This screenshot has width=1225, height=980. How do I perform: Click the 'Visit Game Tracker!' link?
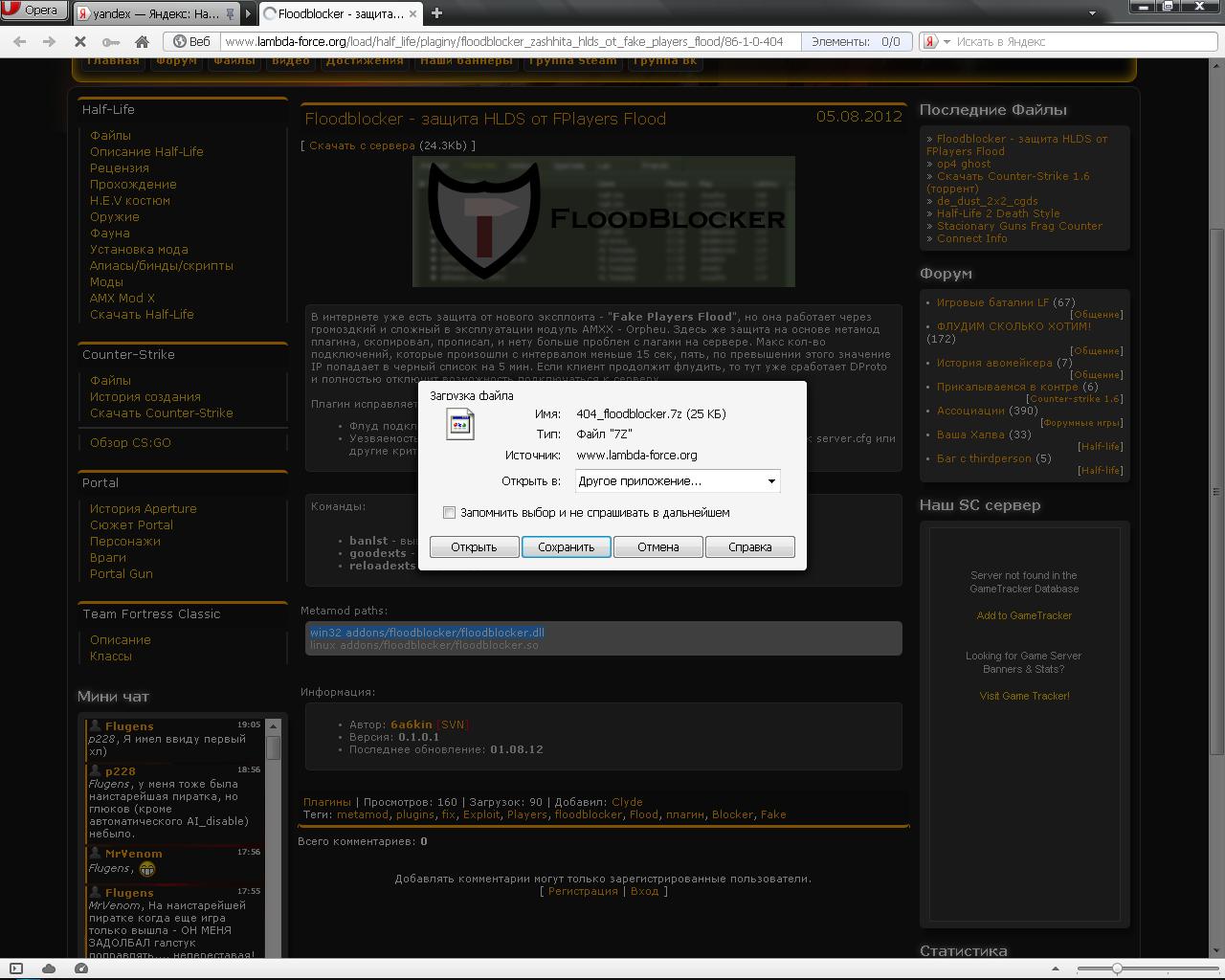(1024, 696)
